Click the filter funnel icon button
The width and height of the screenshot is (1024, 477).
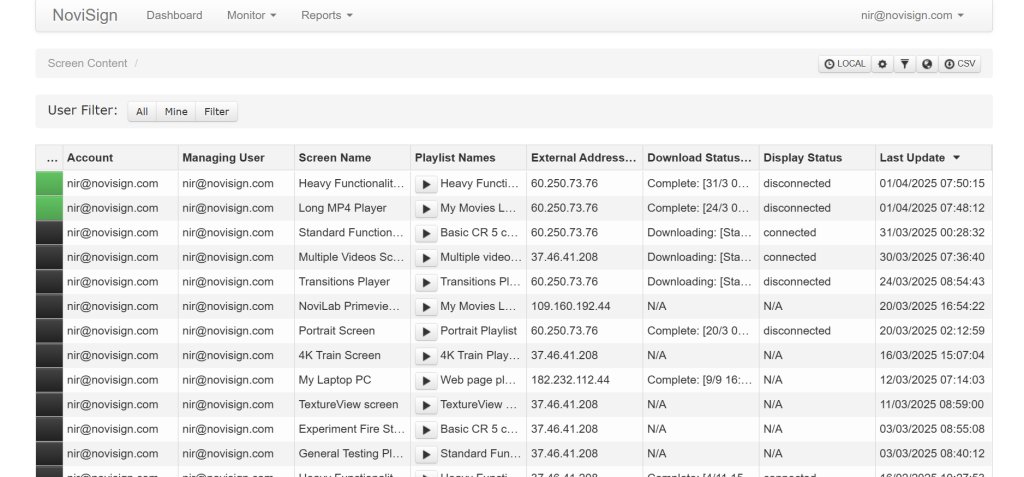(x=904, y=64)
